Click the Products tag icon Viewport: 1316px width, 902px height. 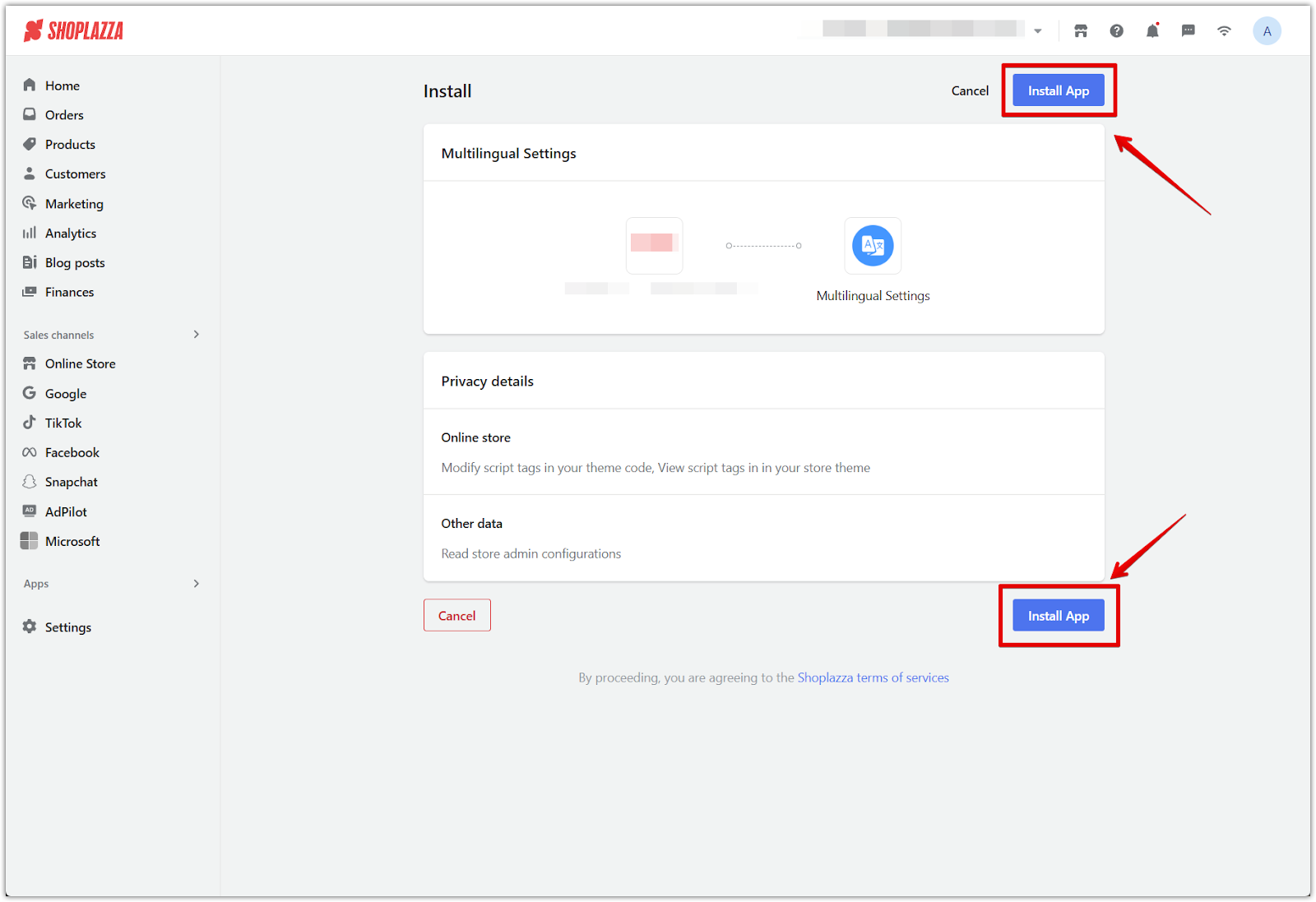30,144
